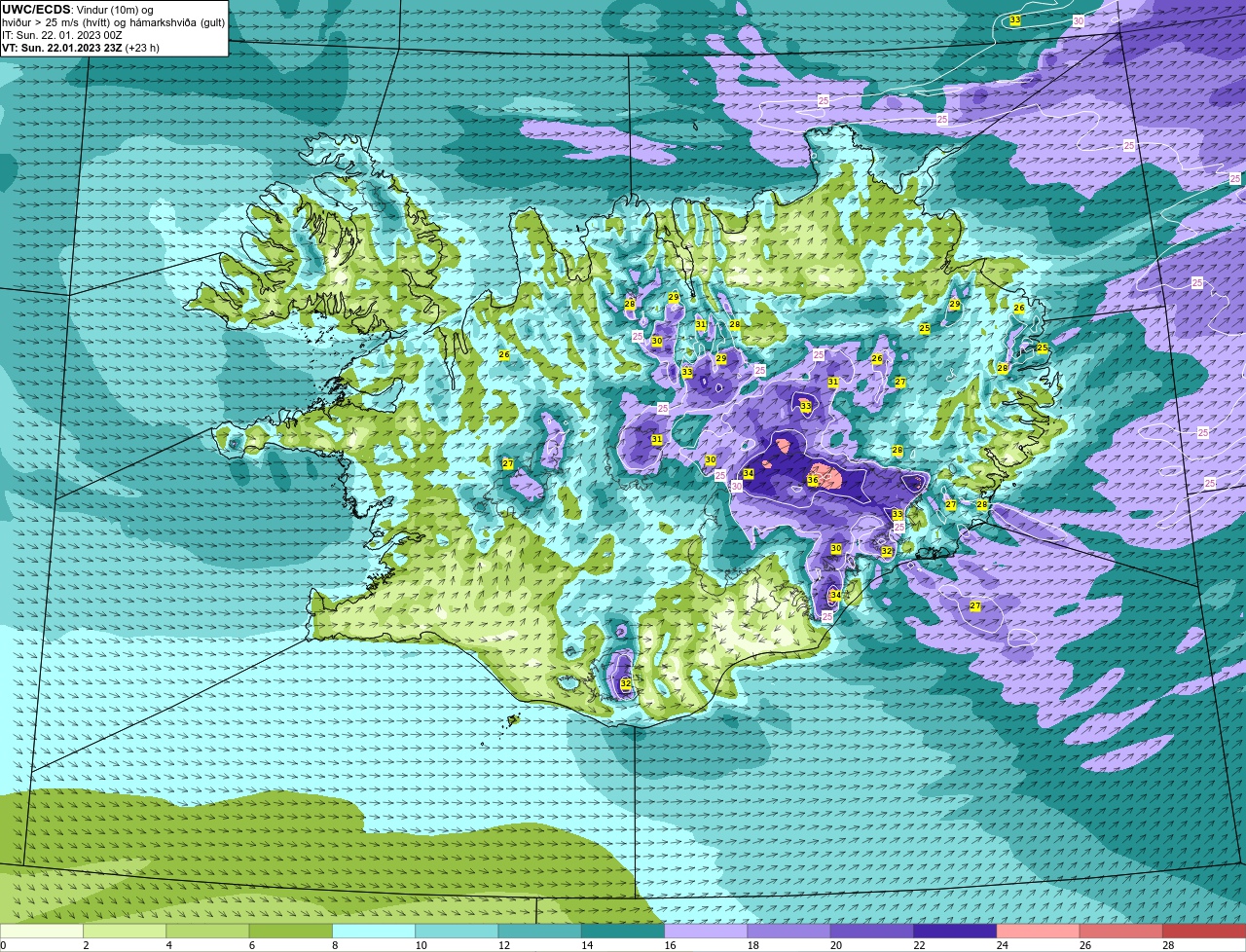1246x952 pixels.
Task: Select the legend swatch between 18 and 20
Action: [789, 932]
